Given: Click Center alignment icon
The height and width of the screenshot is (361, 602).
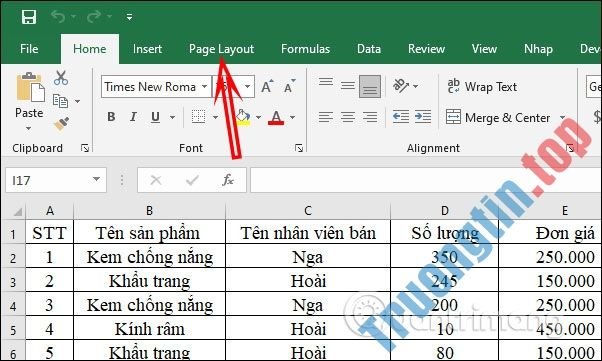Looking at the screenshot, I should tap(348, 117).
